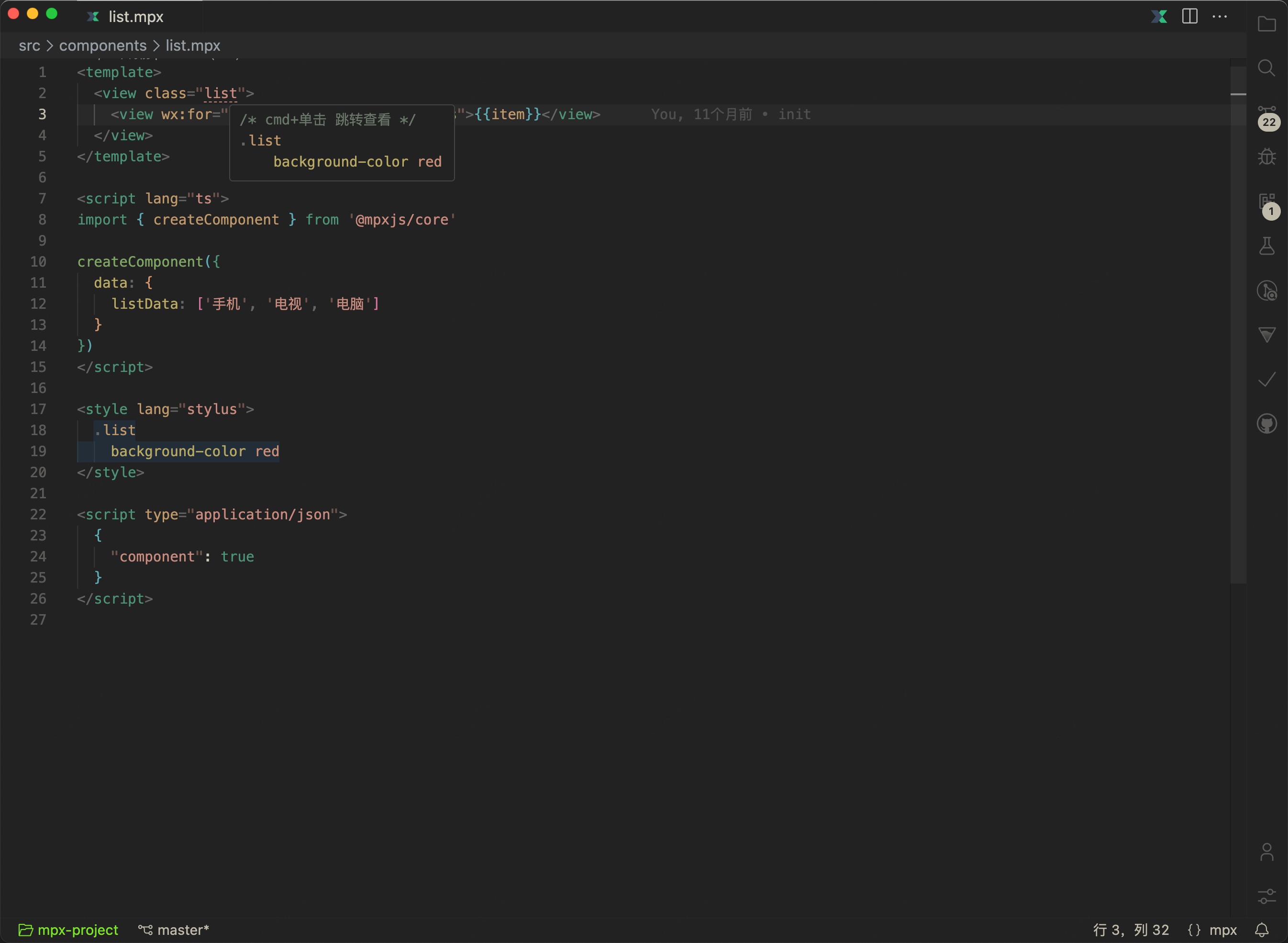The image size is (1288, 943).
Task: Click the "component": true JSON entry
Action: 182,557
